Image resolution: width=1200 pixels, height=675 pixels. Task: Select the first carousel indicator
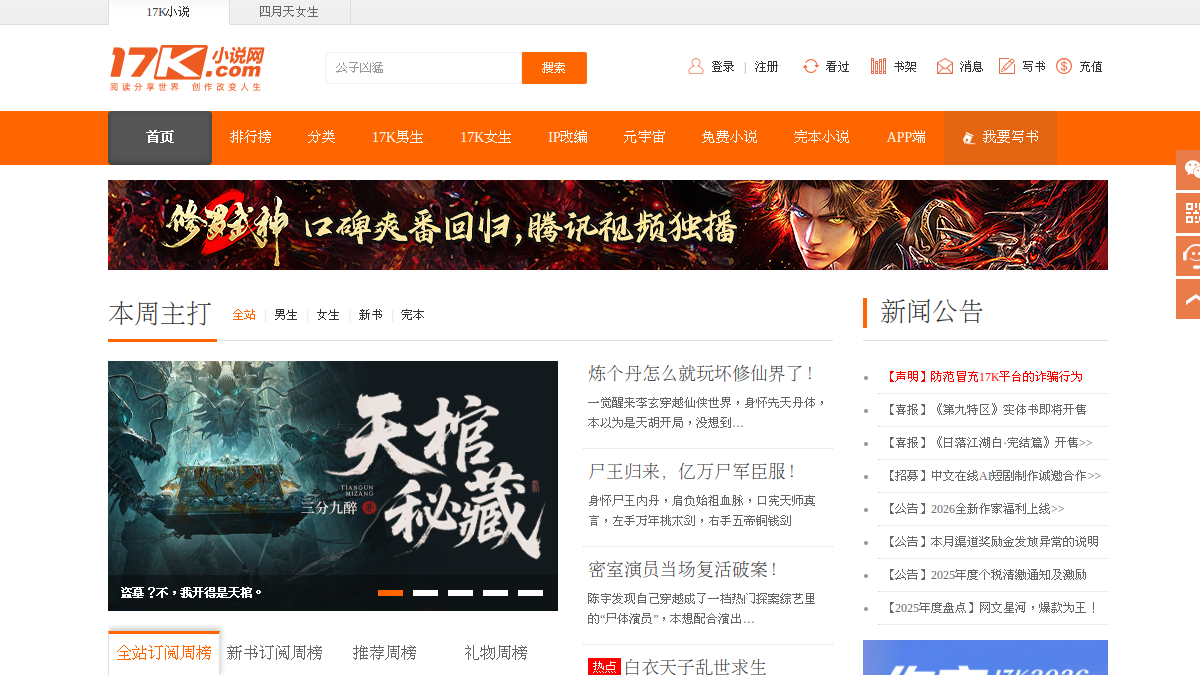390,593
